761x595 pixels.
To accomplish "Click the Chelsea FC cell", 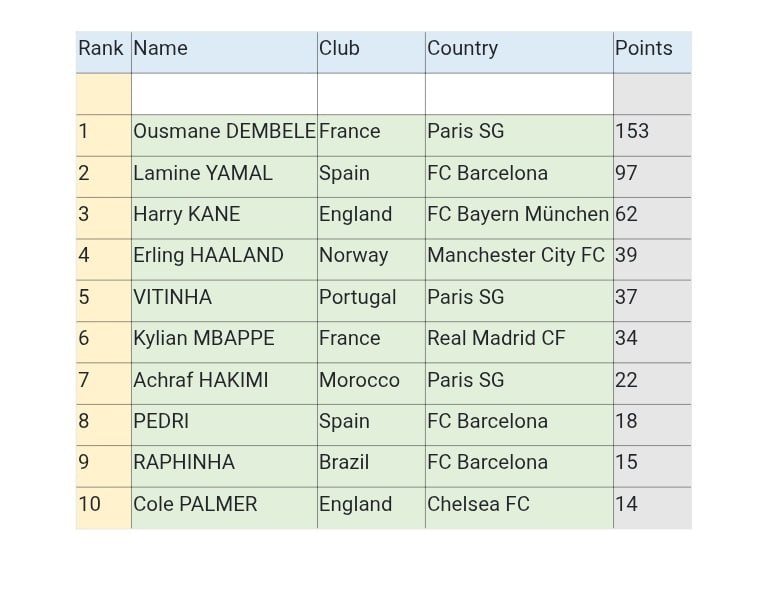I will [x=518, y=505].
